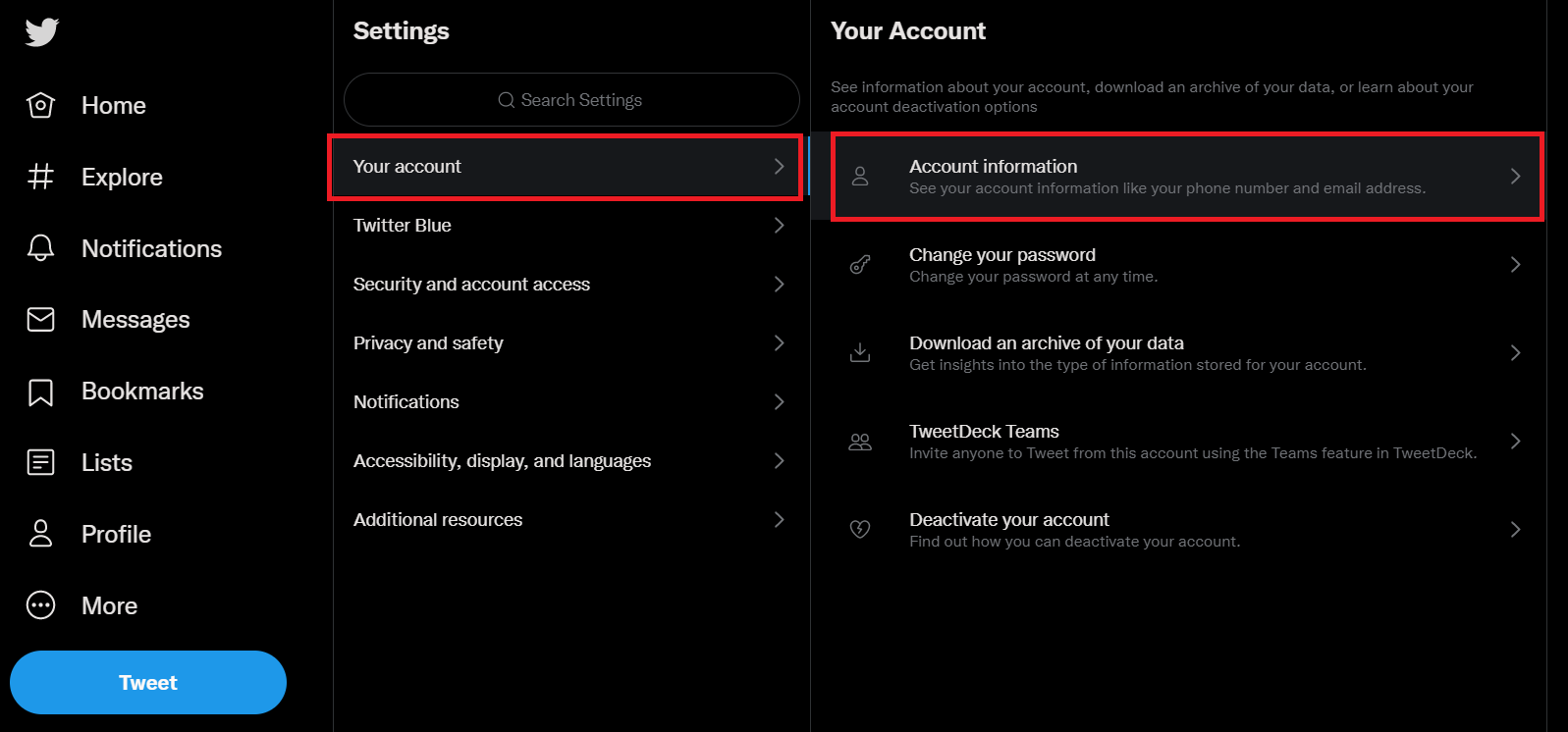The image size is (1568, 732).
Task: Click the Lists icon in sidebar
Action: click(40, 462)
